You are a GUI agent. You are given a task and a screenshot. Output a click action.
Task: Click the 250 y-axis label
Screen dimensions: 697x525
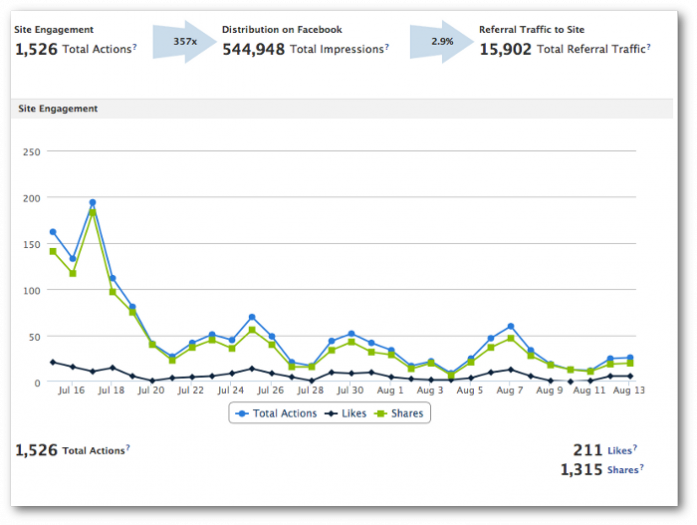[x=32, y=152]
